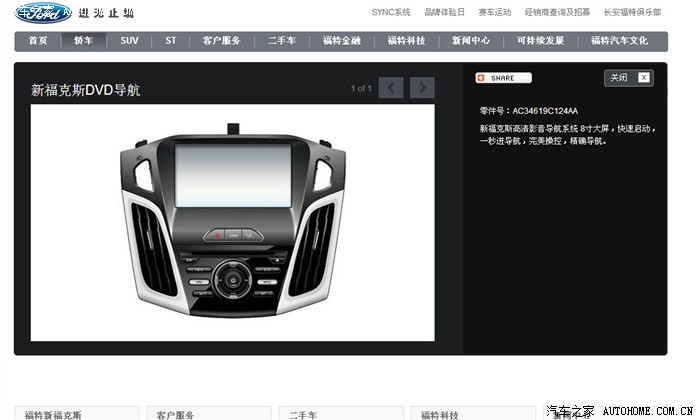Open 二手车 in the navigation bar
Viewport: 700px width, 420px height.
[282, 41]
